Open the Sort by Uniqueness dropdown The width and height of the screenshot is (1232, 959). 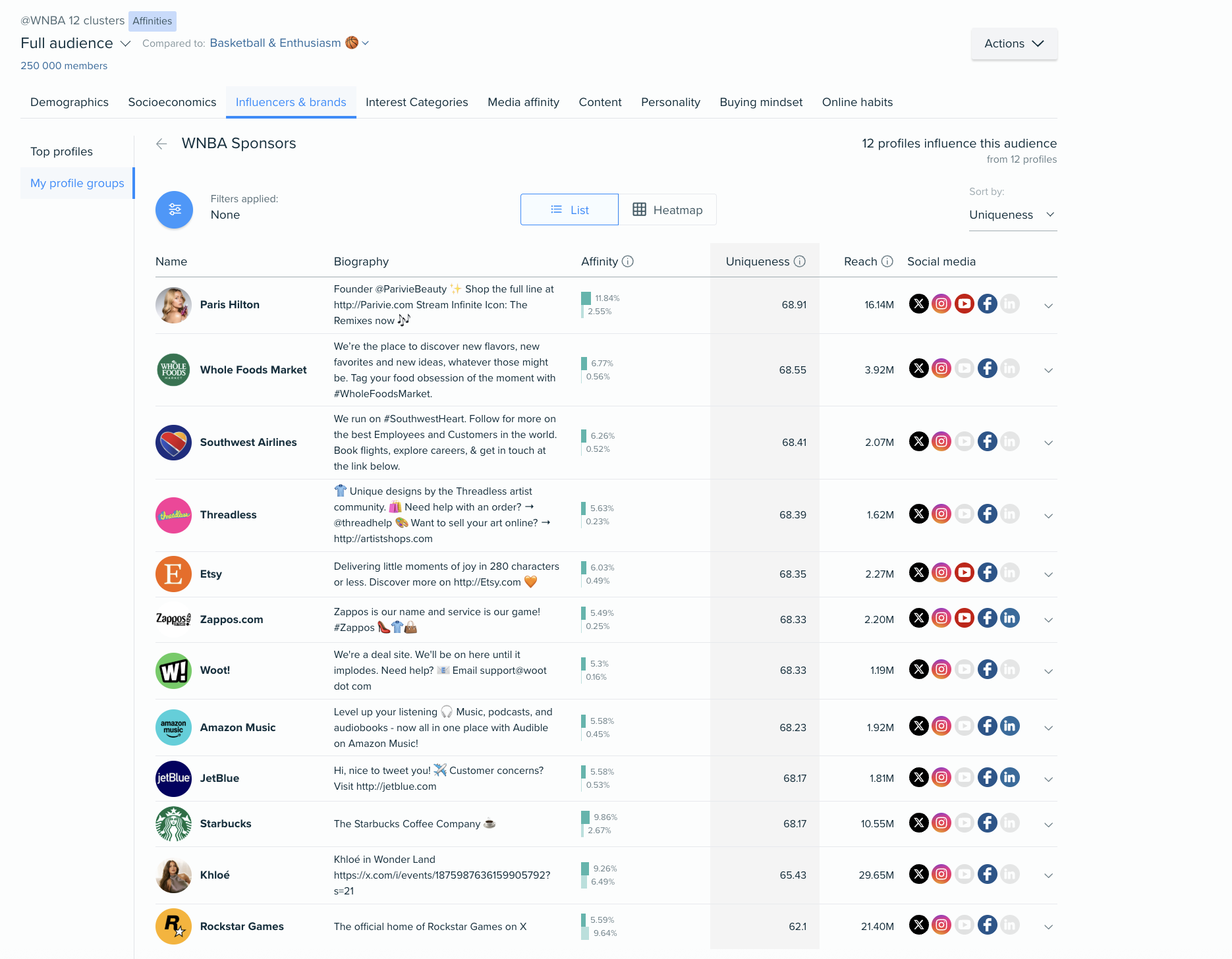click(1013, 215)
